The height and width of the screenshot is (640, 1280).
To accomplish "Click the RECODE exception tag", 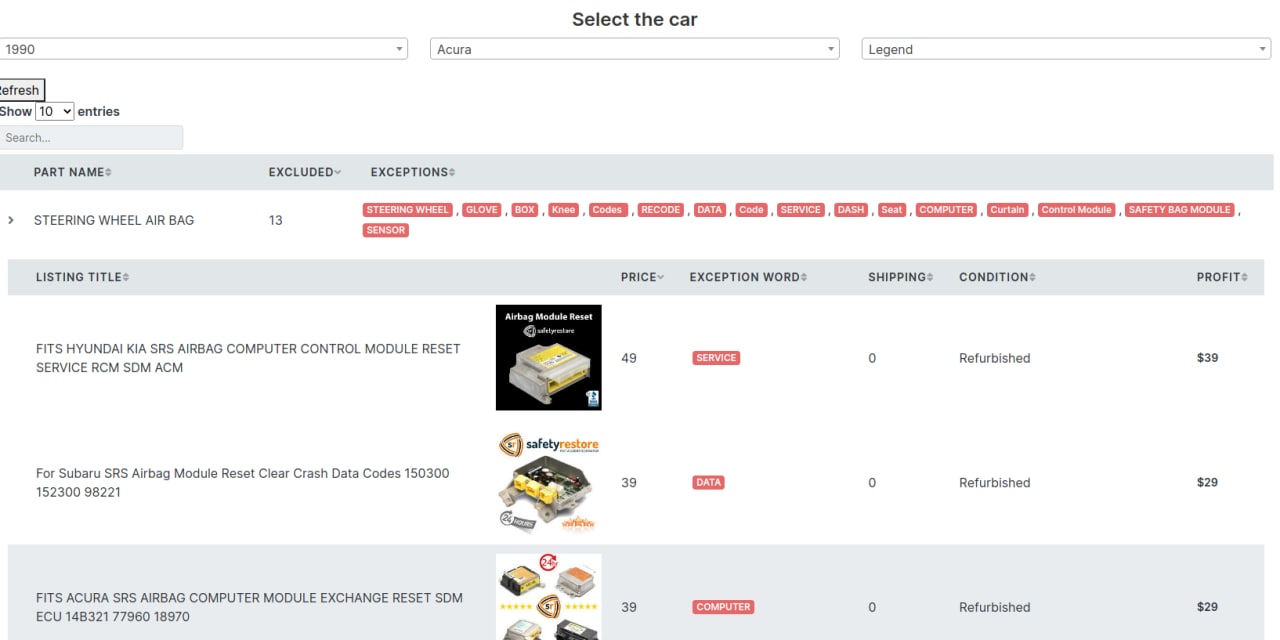I will pyautogui.click(x=660, y=210).
